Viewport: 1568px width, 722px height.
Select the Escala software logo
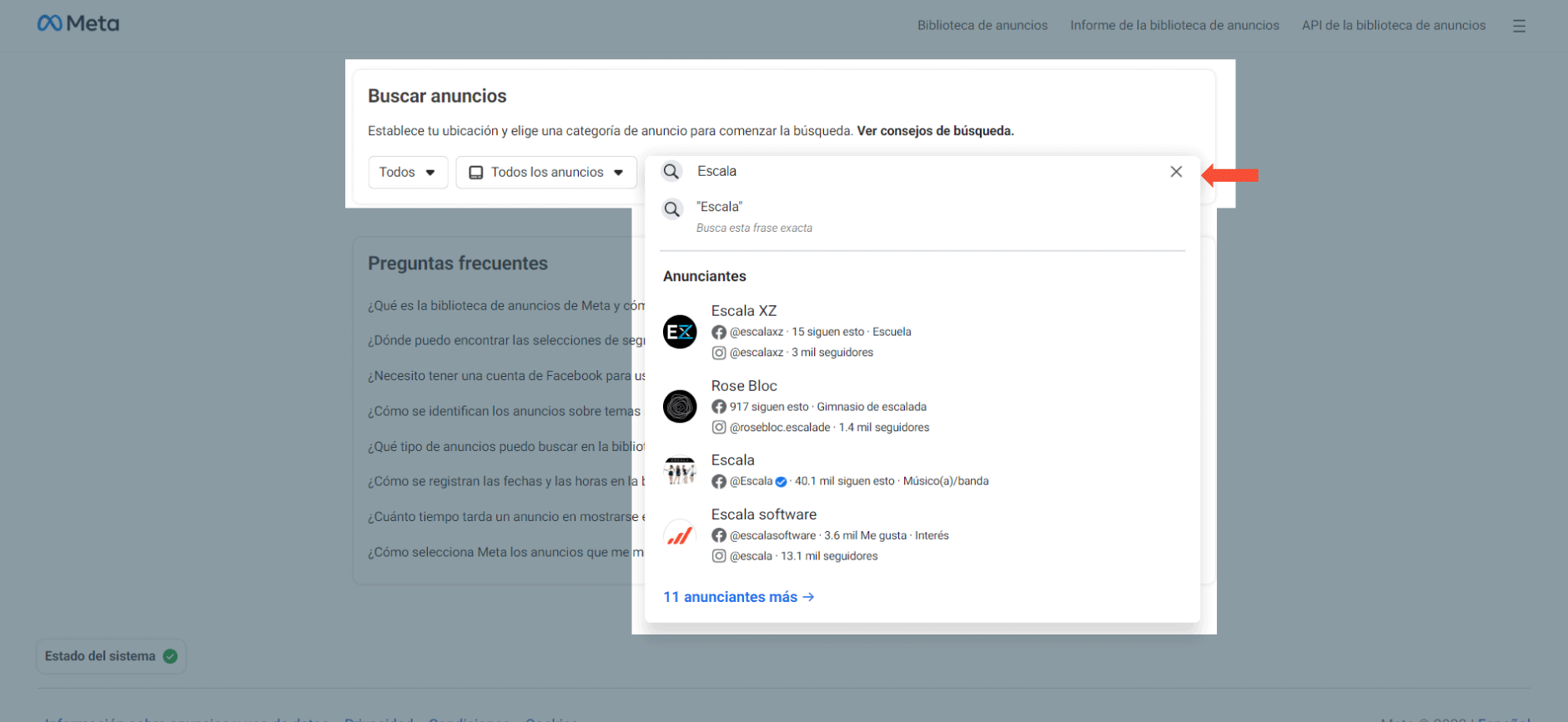point(680,535)
